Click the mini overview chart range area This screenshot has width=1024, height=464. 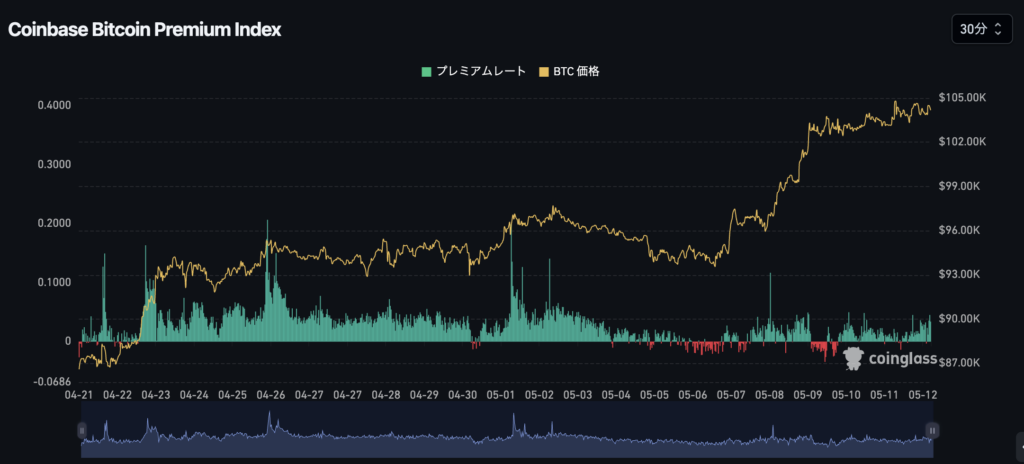[507, 430]
